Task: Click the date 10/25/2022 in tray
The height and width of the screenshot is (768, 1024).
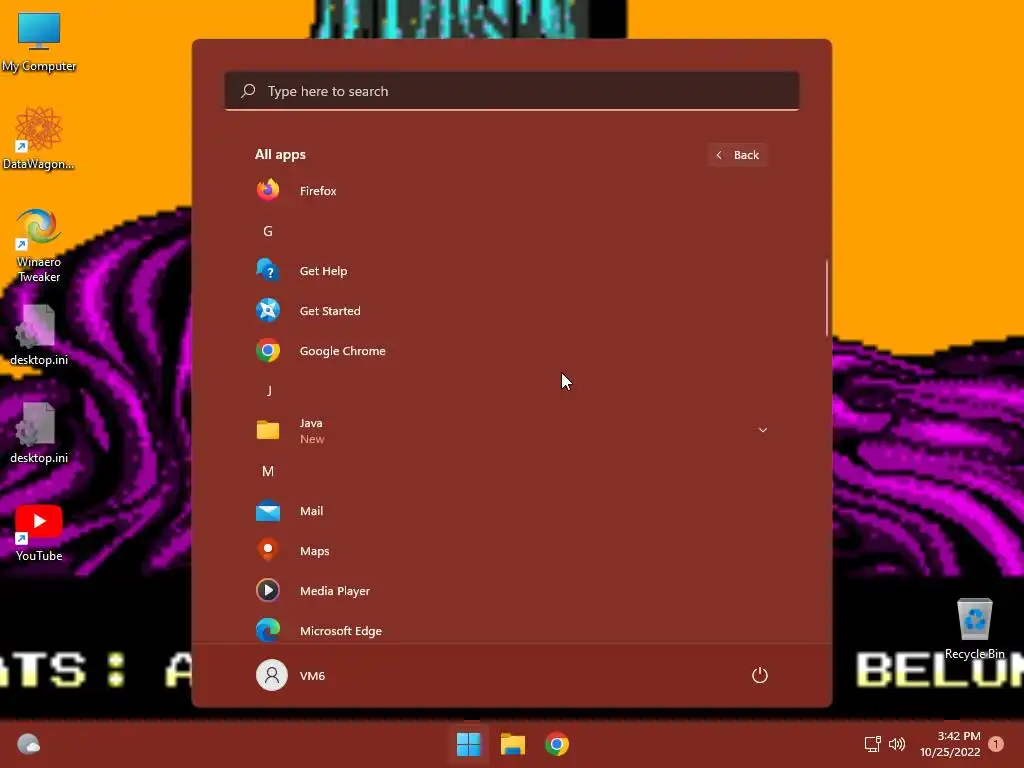Action: pos(950,752)
